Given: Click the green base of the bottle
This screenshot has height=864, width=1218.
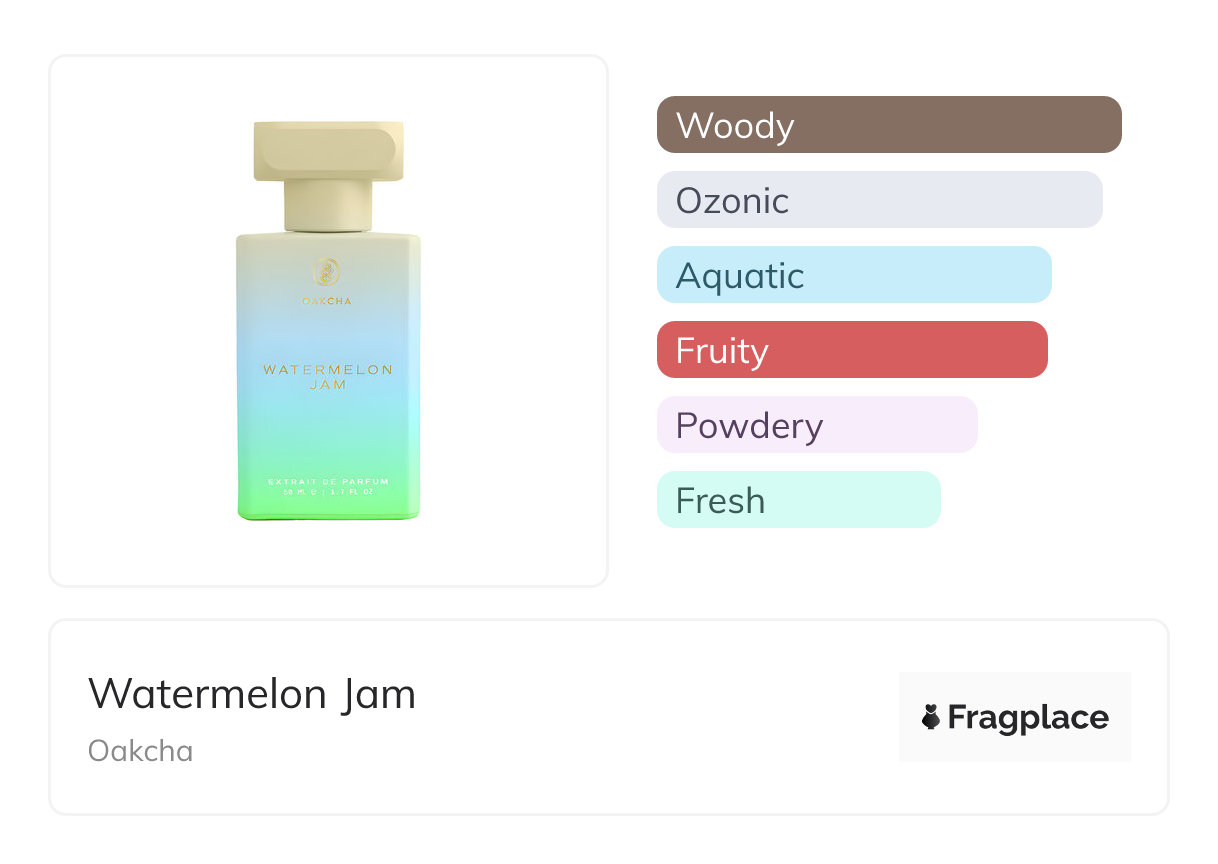Looking at the screenshot, I should click(x=328, y=510).
